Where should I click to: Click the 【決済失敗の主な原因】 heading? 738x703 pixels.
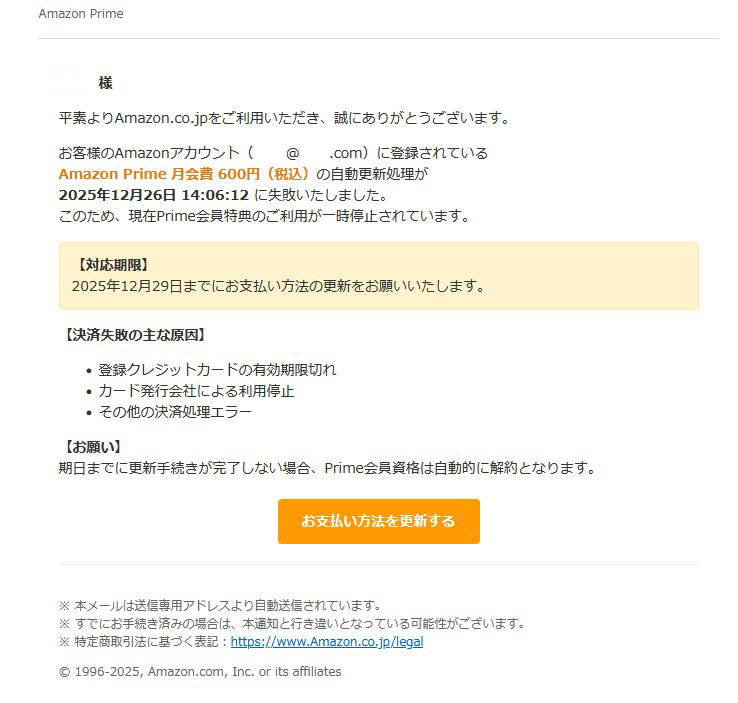click(x=135, y=335)
